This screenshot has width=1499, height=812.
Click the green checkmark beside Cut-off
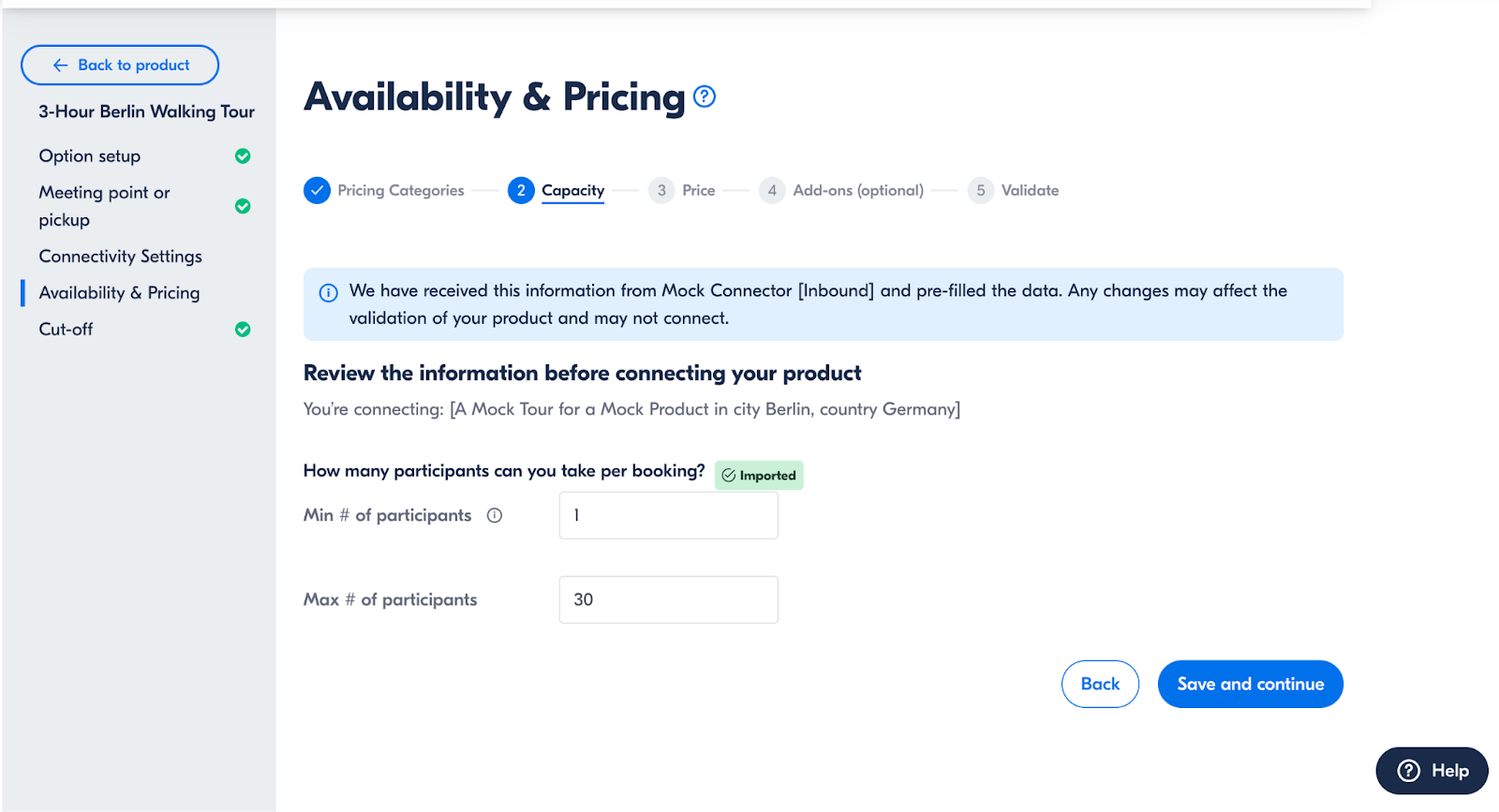[x=243, y=330]
